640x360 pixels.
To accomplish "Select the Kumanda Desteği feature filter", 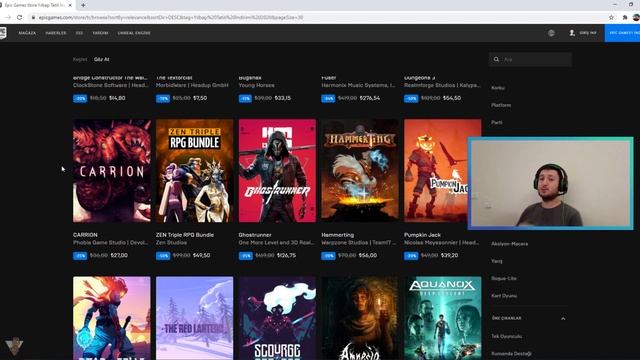I will coord(511,354).
